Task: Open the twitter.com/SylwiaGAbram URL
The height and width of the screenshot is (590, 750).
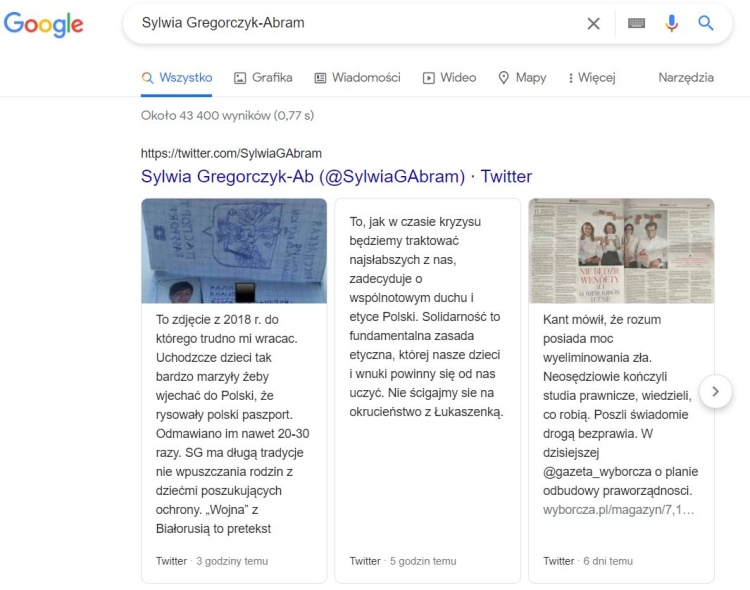Action: [x=231, y=154]
